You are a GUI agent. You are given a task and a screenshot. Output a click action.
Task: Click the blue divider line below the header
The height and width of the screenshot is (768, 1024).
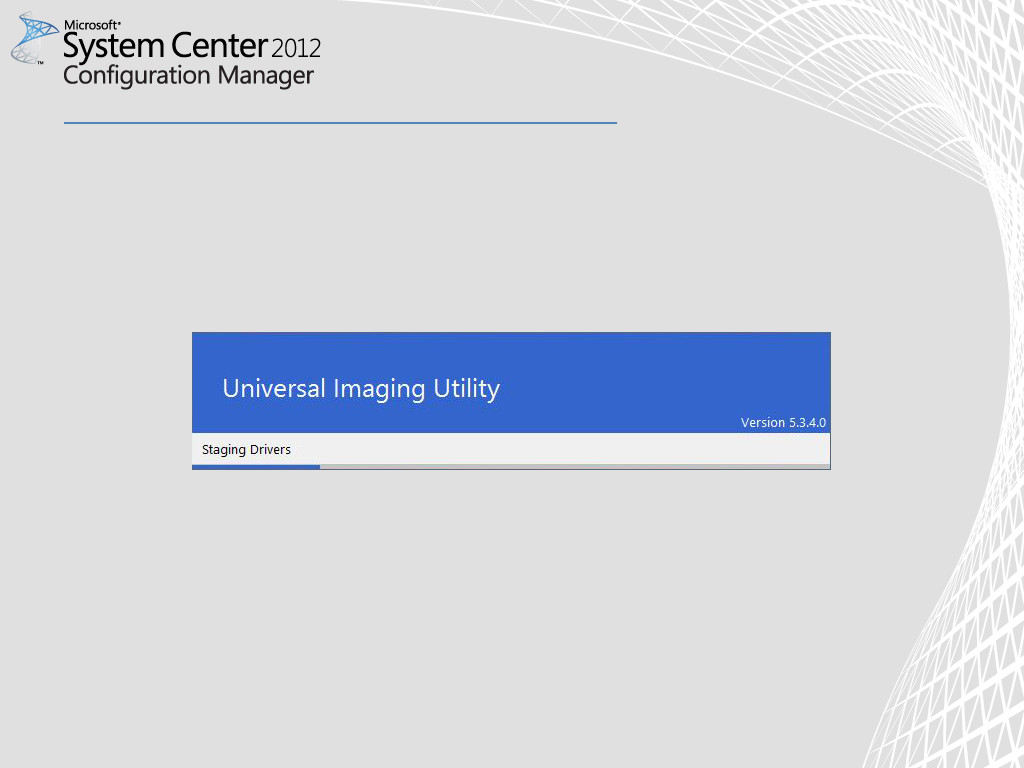point(340,123)
